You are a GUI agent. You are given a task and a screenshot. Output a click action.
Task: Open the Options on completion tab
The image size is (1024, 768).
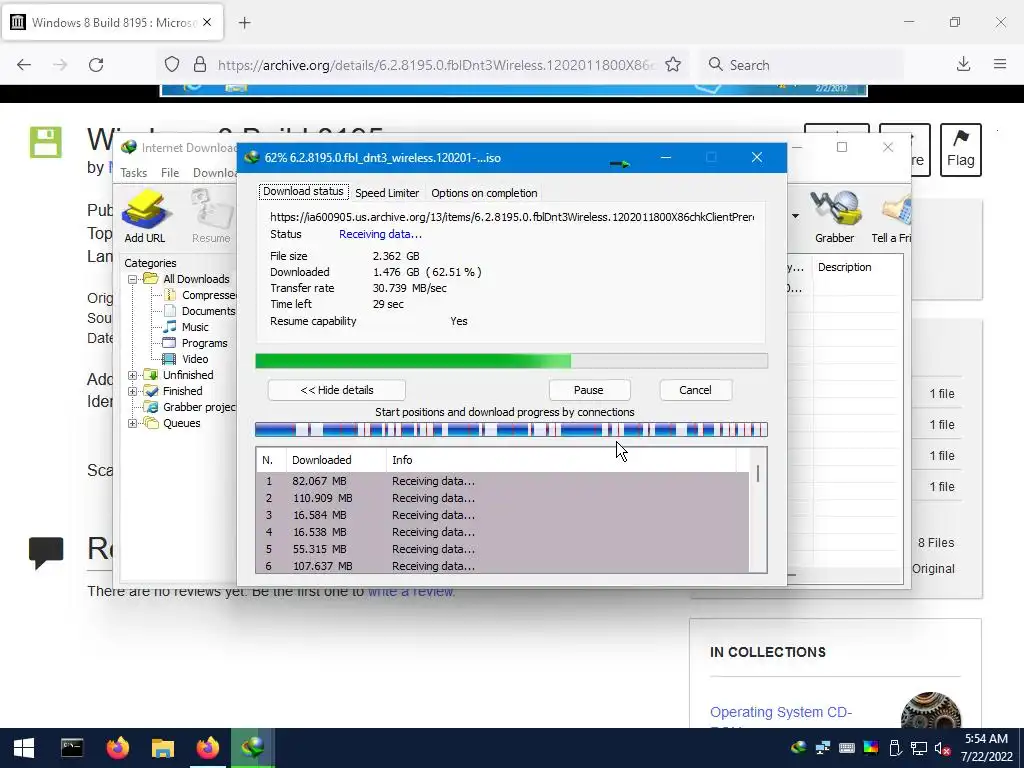click(x=484, y=193)
